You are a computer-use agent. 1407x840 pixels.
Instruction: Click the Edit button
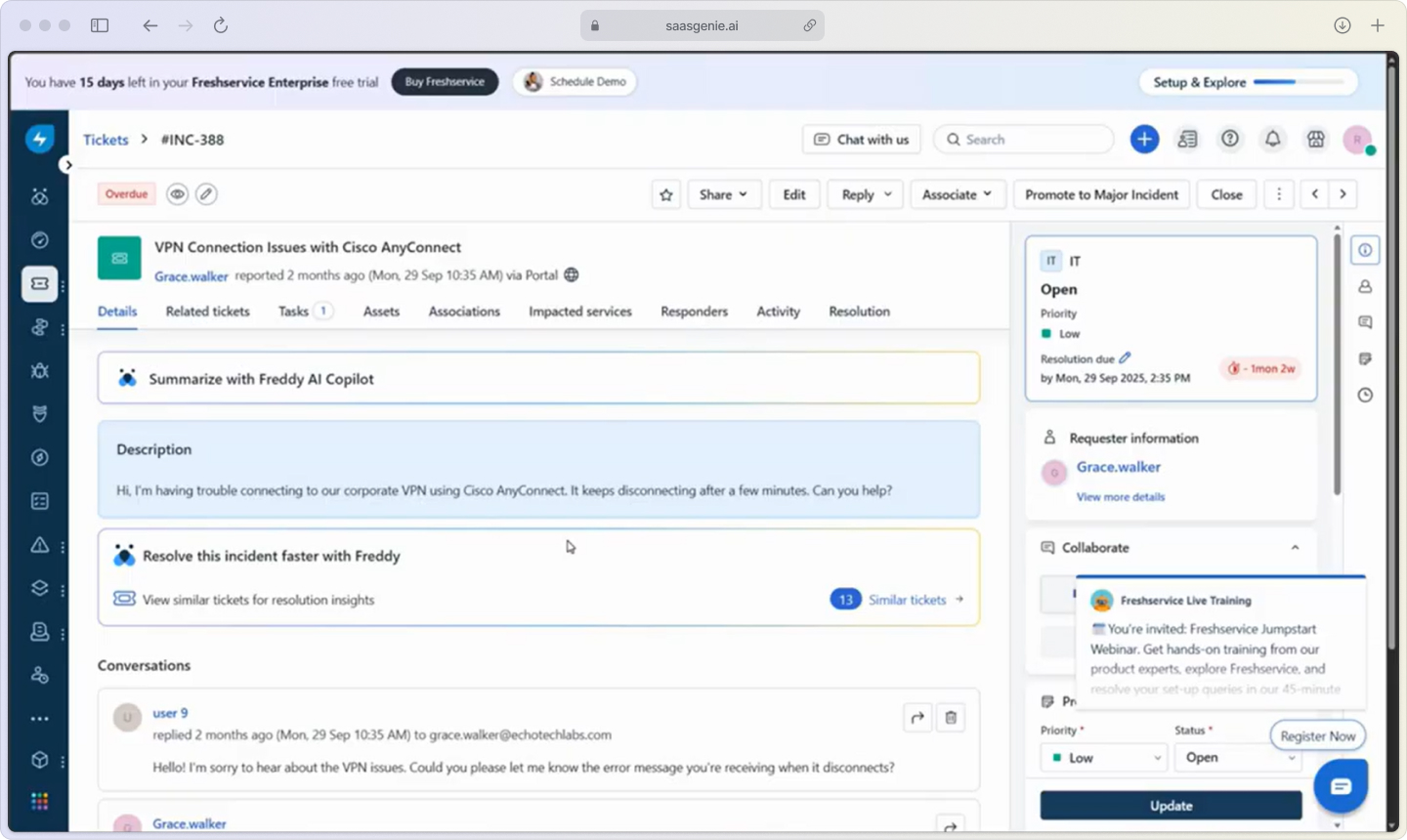794,194
